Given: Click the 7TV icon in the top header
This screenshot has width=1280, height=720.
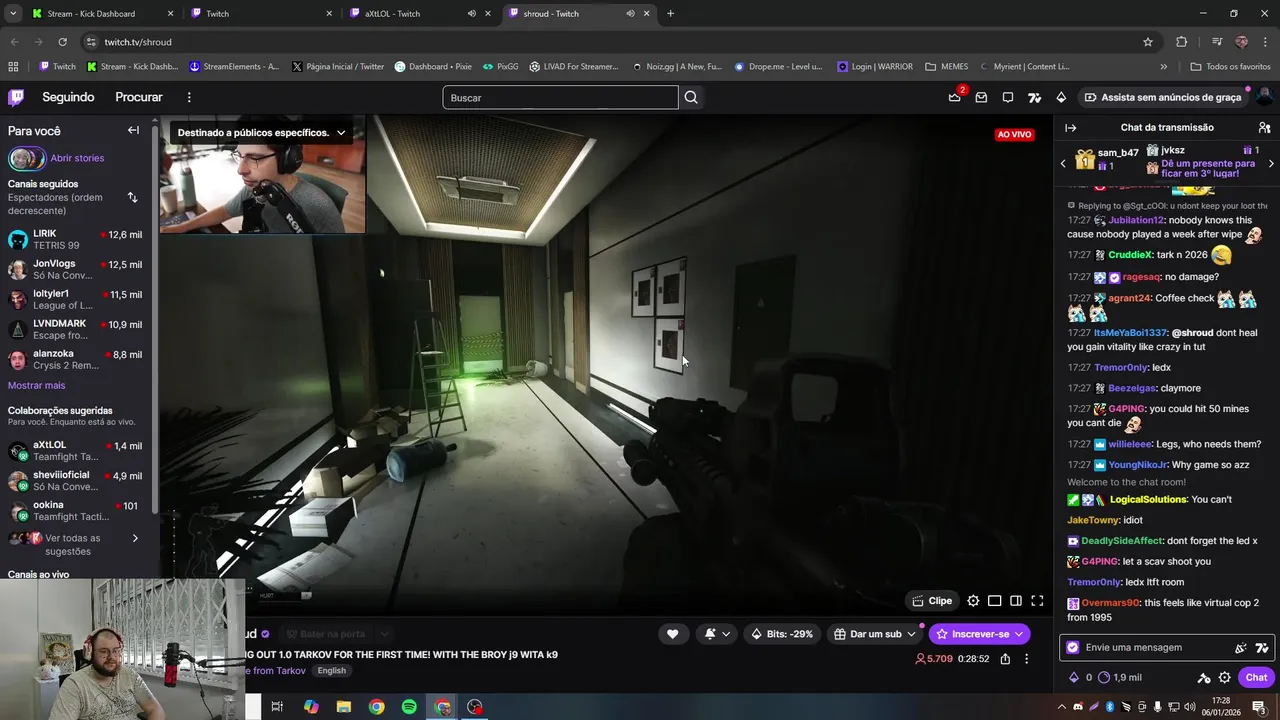Looking at the screenshot, I should [x=1034, y=97].
